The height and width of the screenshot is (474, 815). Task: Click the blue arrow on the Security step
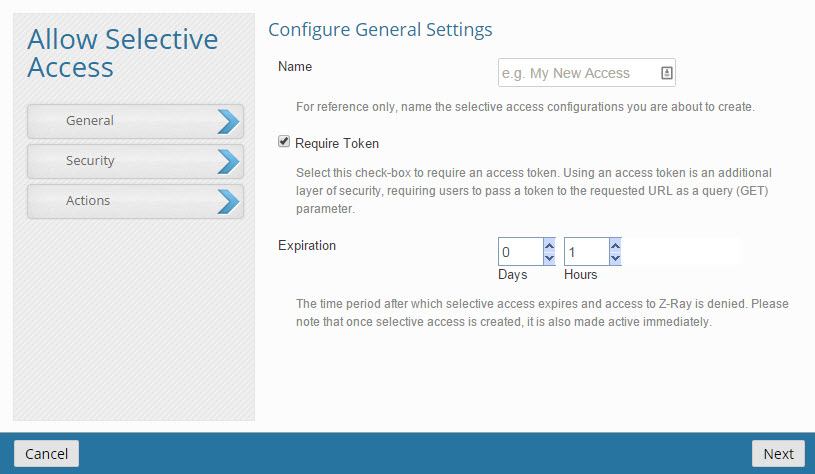click(x=228, y=161)
